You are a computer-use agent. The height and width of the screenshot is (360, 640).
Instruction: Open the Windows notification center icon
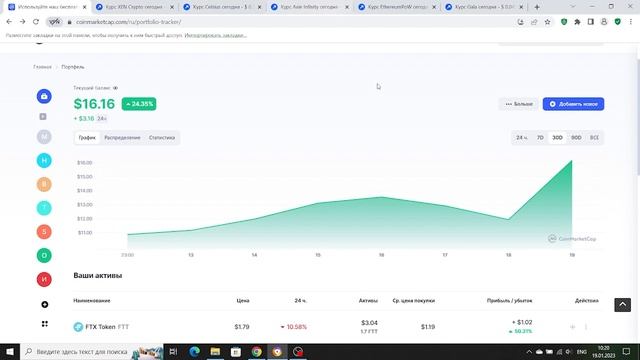627,352
